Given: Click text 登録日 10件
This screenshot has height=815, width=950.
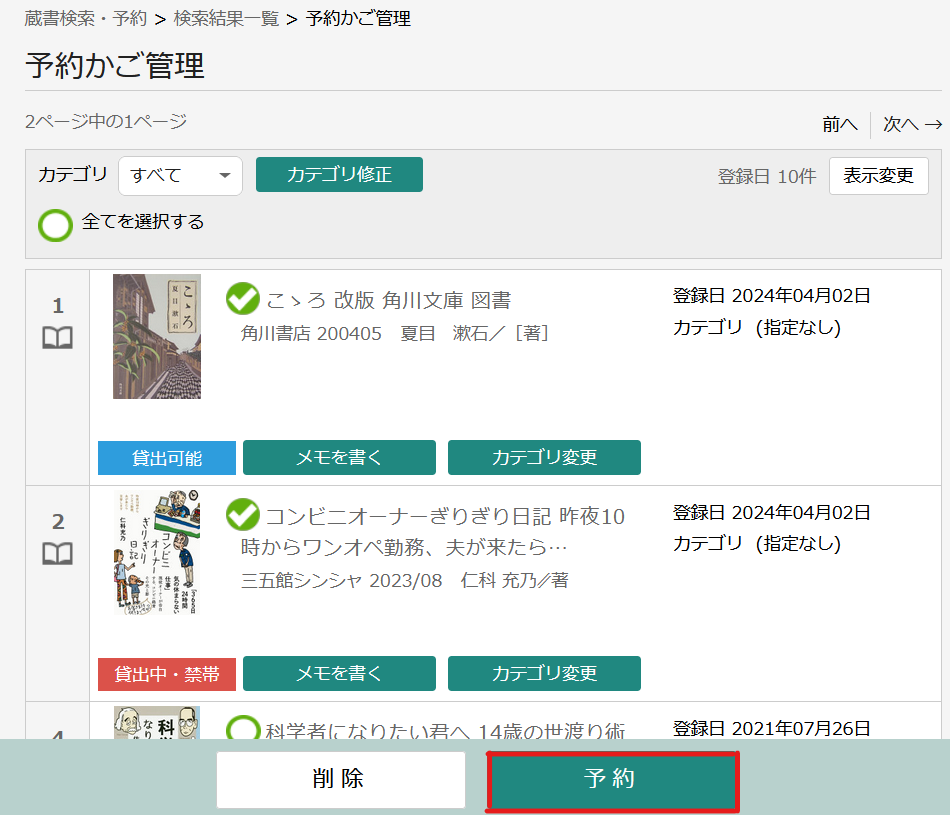Looking at the screenshot, I should [x=766, y=176].
